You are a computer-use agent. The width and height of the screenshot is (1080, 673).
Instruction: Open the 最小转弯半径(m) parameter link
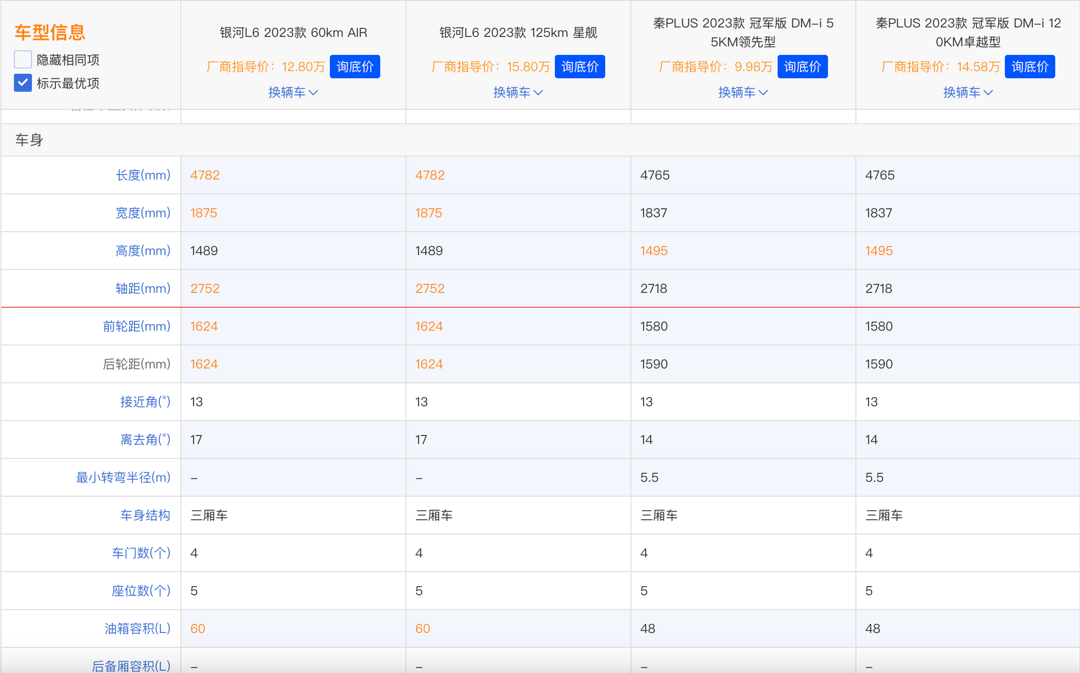[x=123, y=477]
